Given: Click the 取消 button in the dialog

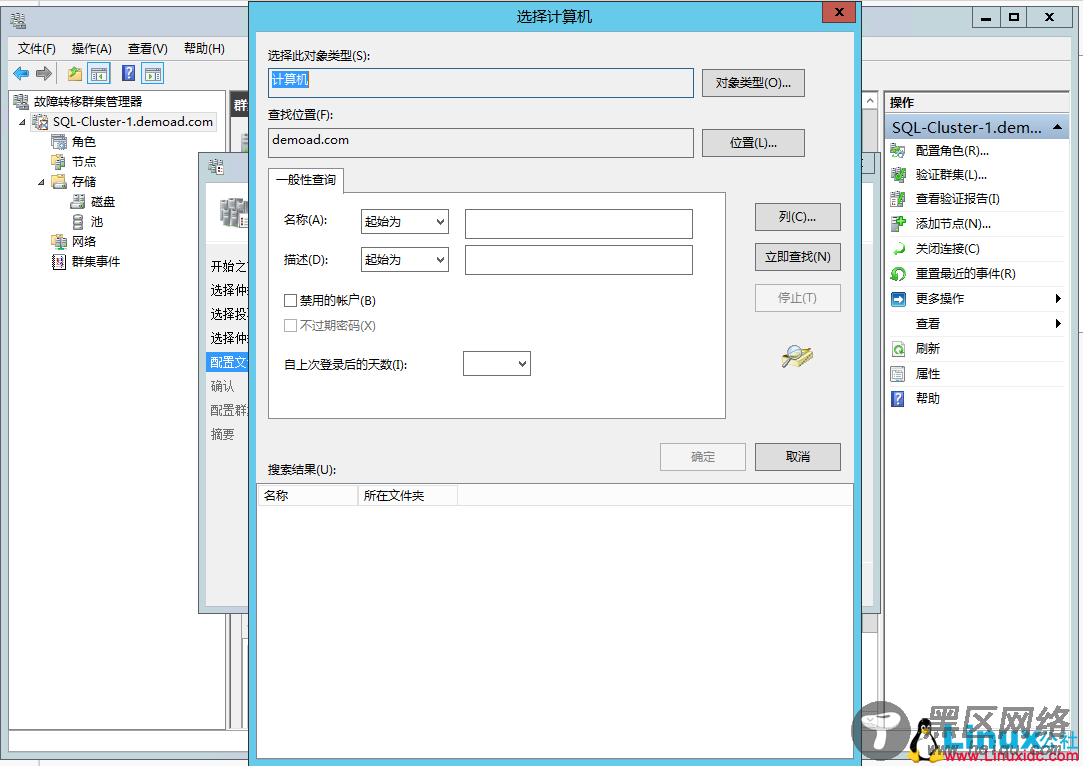Looking at the screenshot, I should [797, 457].
